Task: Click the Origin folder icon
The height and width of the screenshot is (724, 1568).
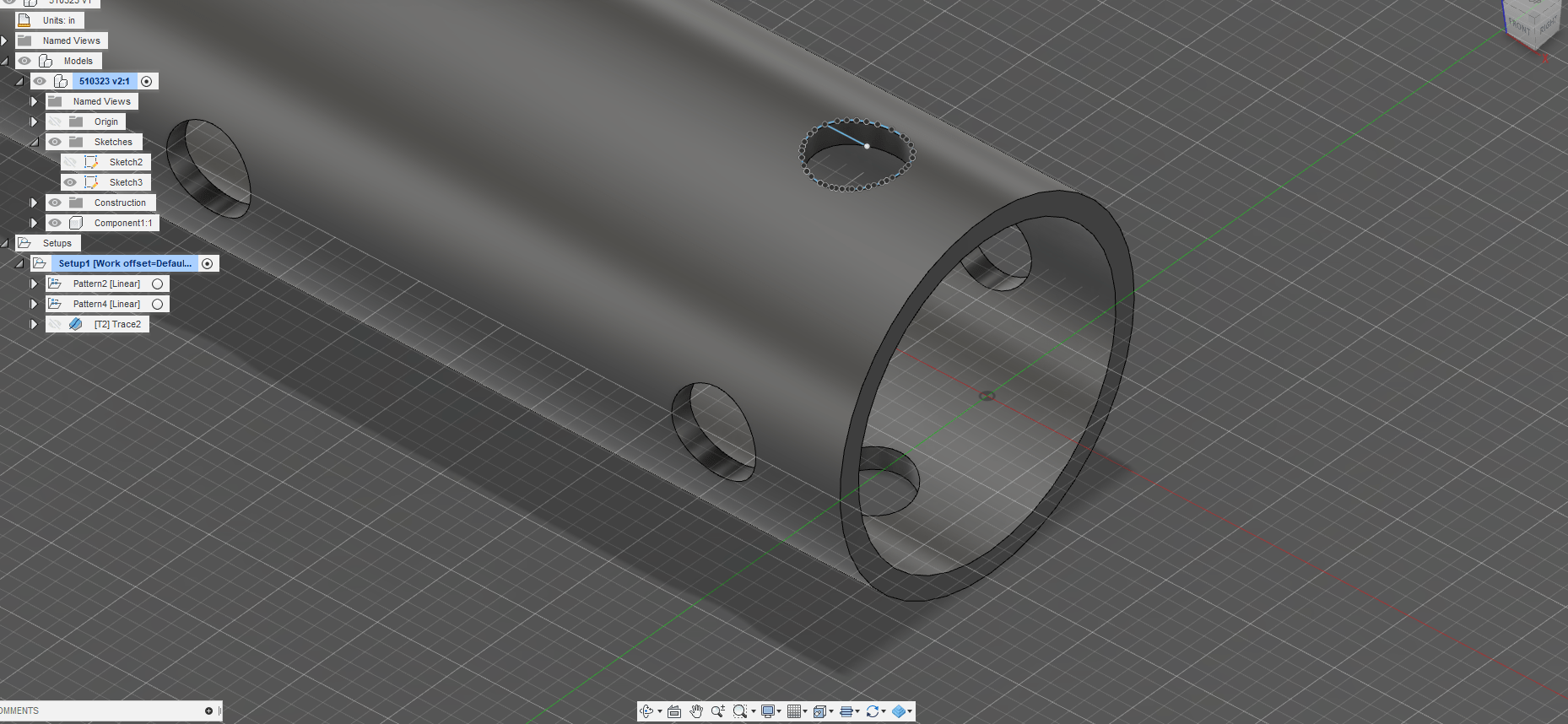Action: 76,122
